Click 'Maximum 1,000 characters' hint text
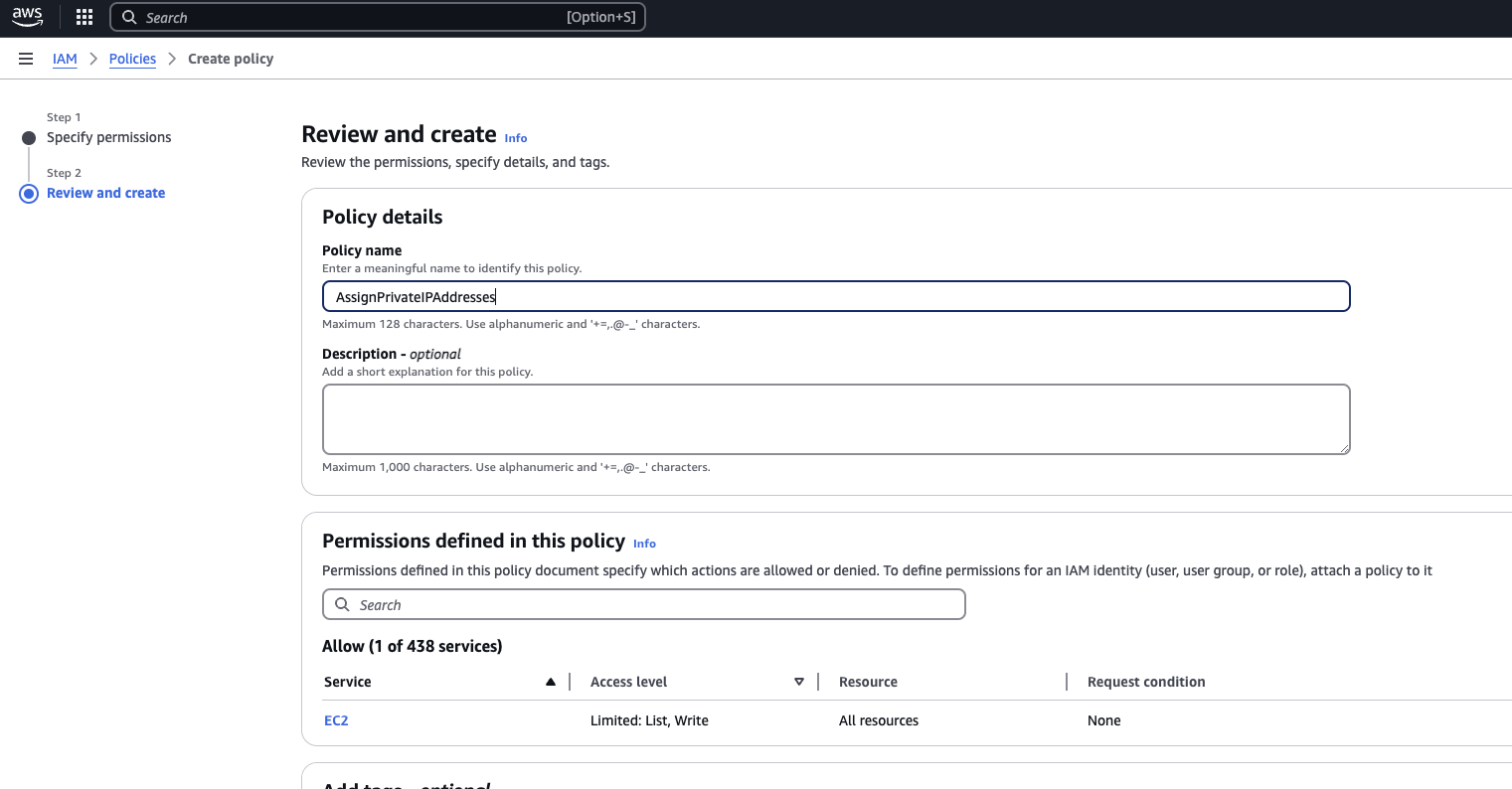Image resolution: width=1512 pixels, height=789 pixels. pyautogui.click(x=516, y=467)
